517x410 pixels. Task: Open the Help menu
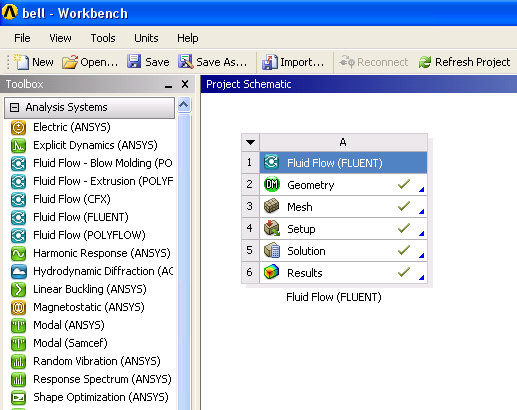(188, 38)
